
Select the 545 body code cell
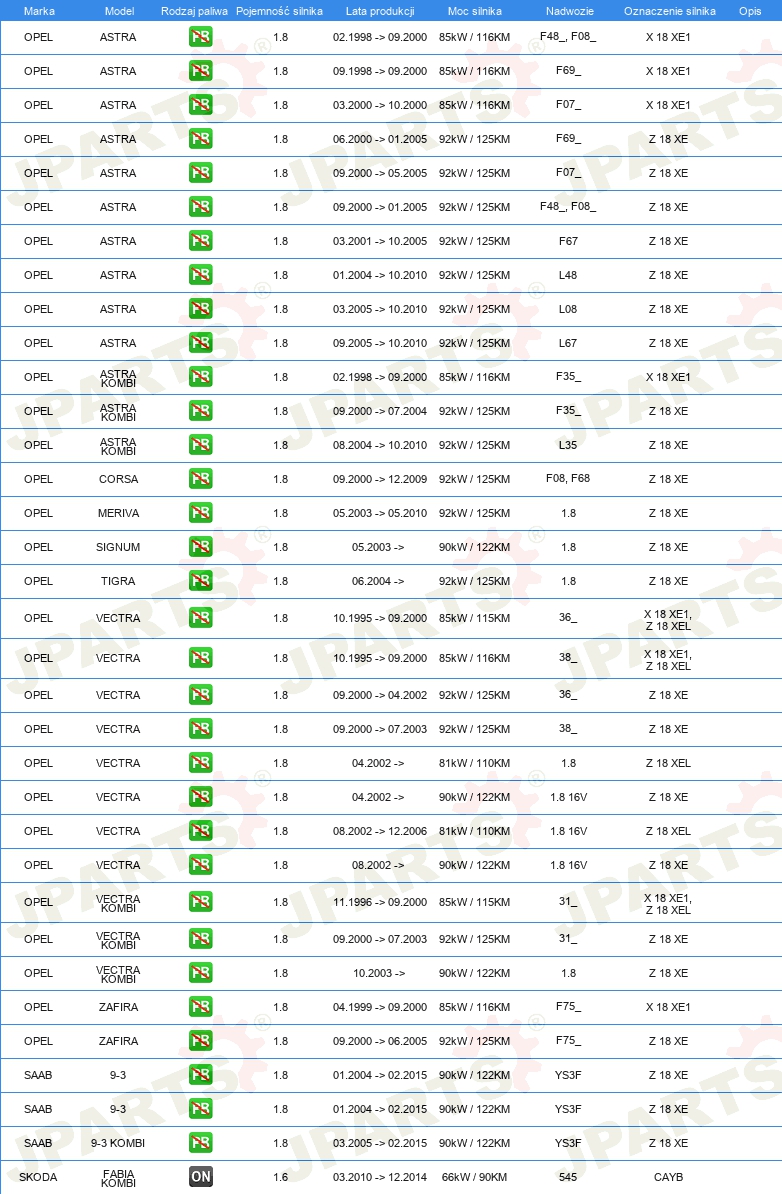(568, 1177)
